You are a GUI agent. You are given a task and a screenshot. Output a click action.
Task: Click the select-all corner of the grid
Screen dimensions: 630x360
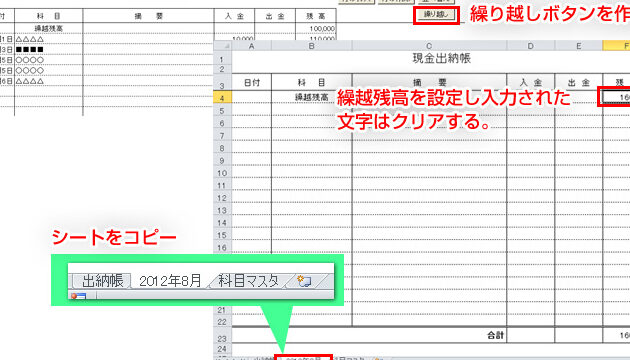tap(223, 46)
